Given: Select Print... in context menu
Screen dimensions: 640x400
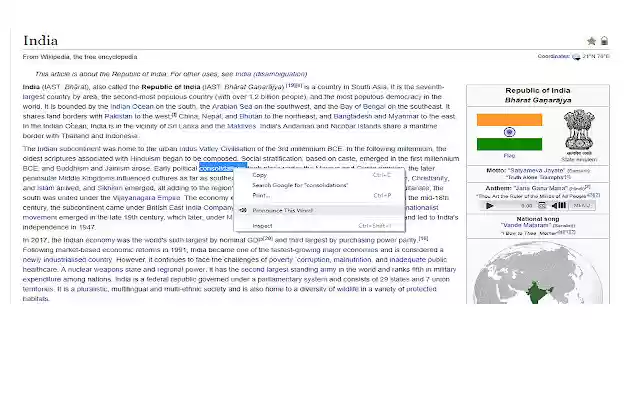Looking at the screenshot, I should click(x=261, y=196).
